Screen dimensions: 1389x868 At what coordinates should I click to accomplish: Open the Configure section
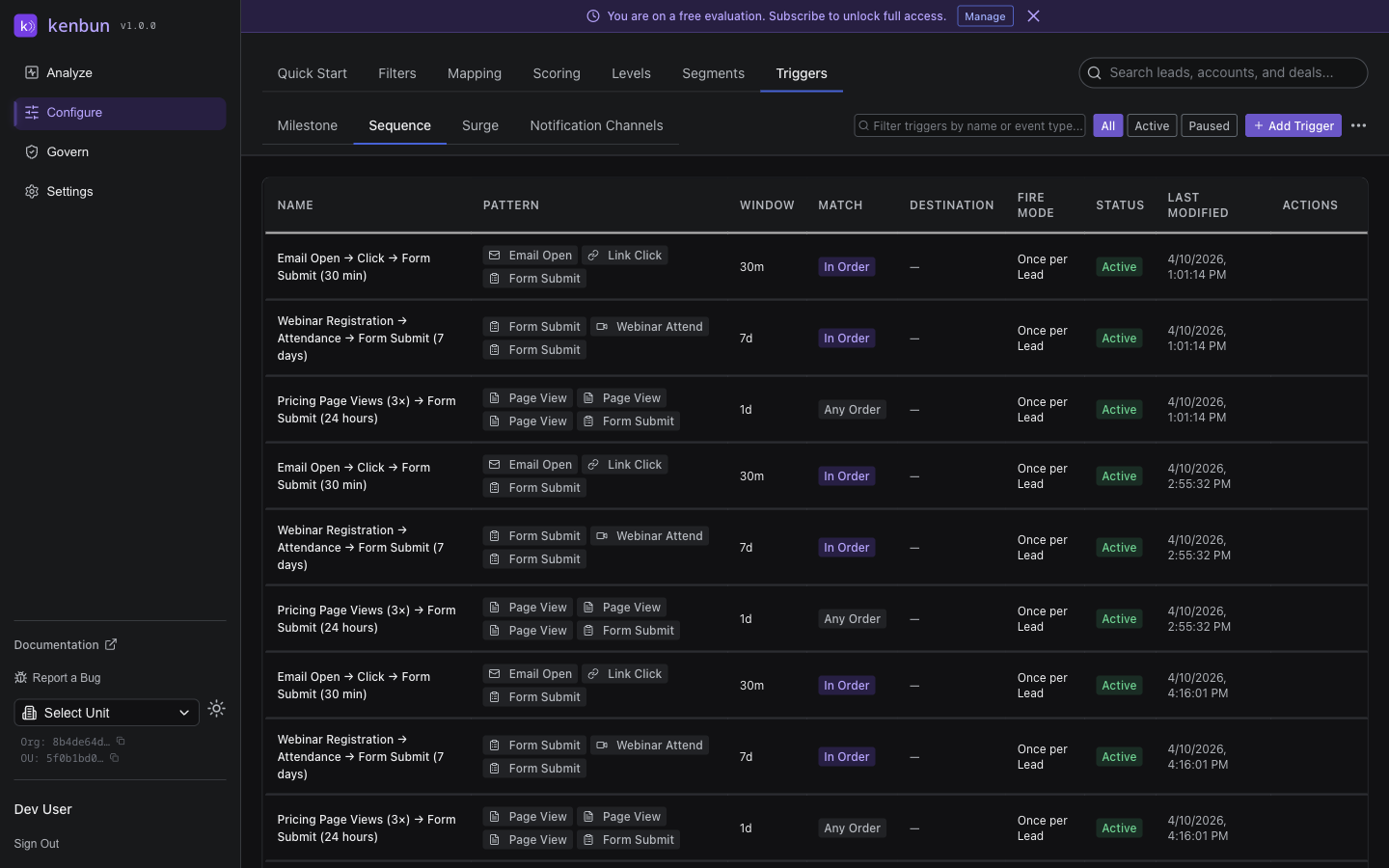click(x=120, y=113)
